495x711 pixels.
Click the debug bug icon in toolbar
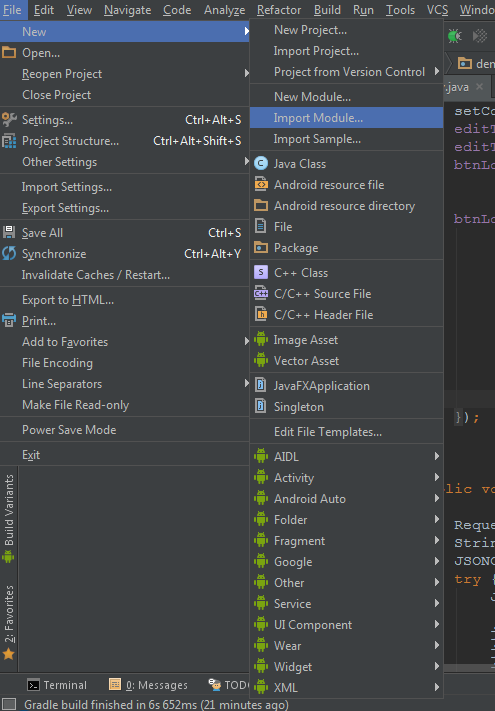pos(454,36)
